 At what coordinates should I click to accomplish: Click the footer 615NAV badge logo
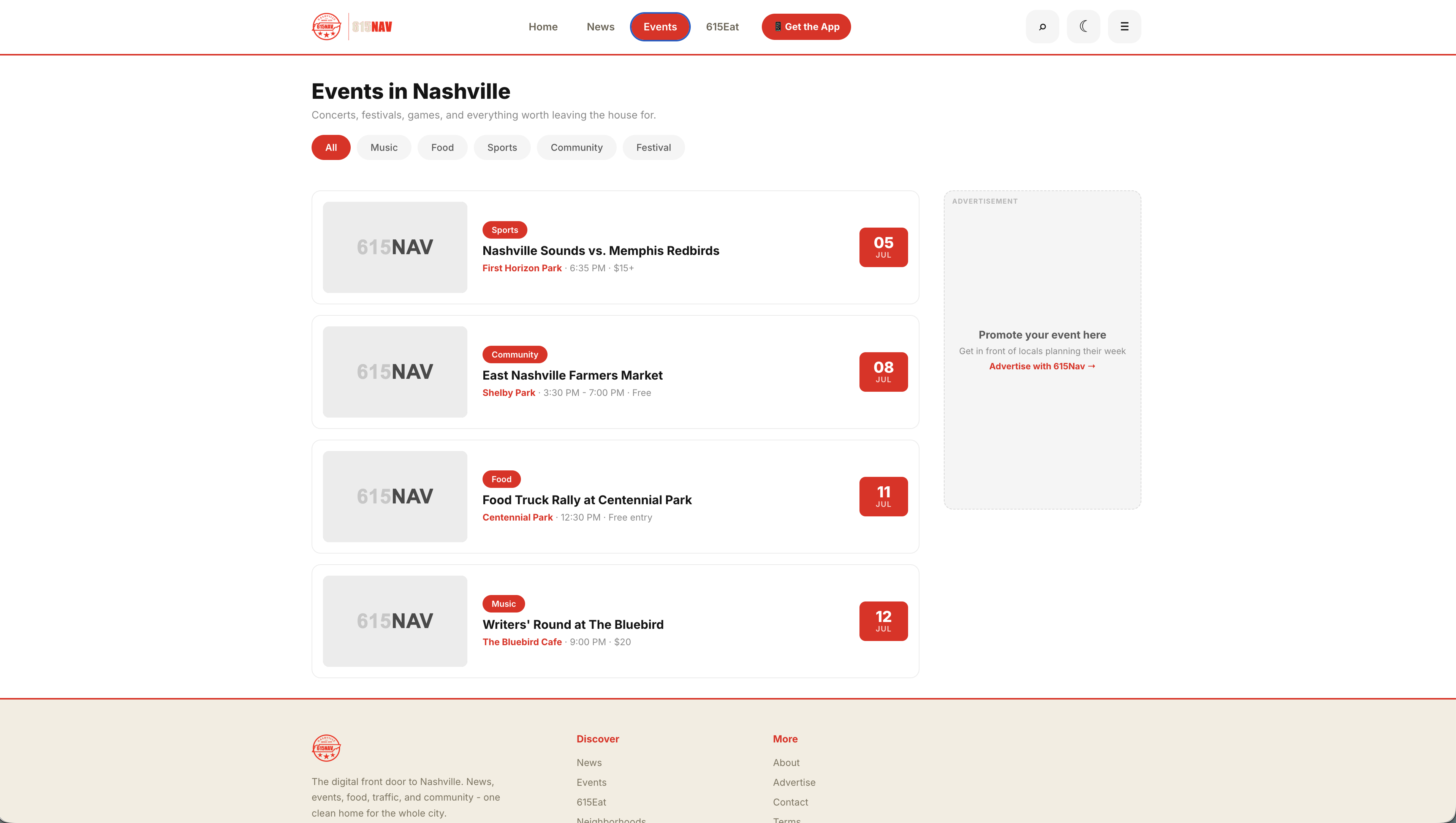click(x=327, y=748)
